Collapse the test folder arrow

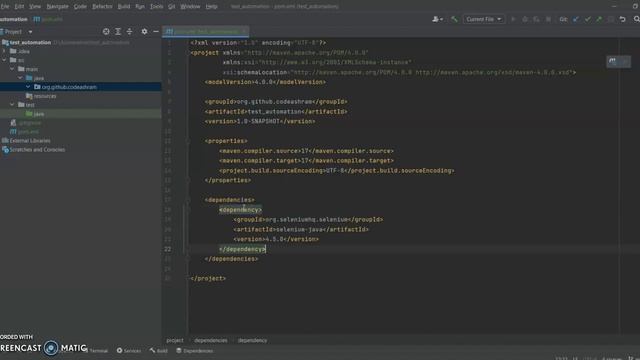12,105
